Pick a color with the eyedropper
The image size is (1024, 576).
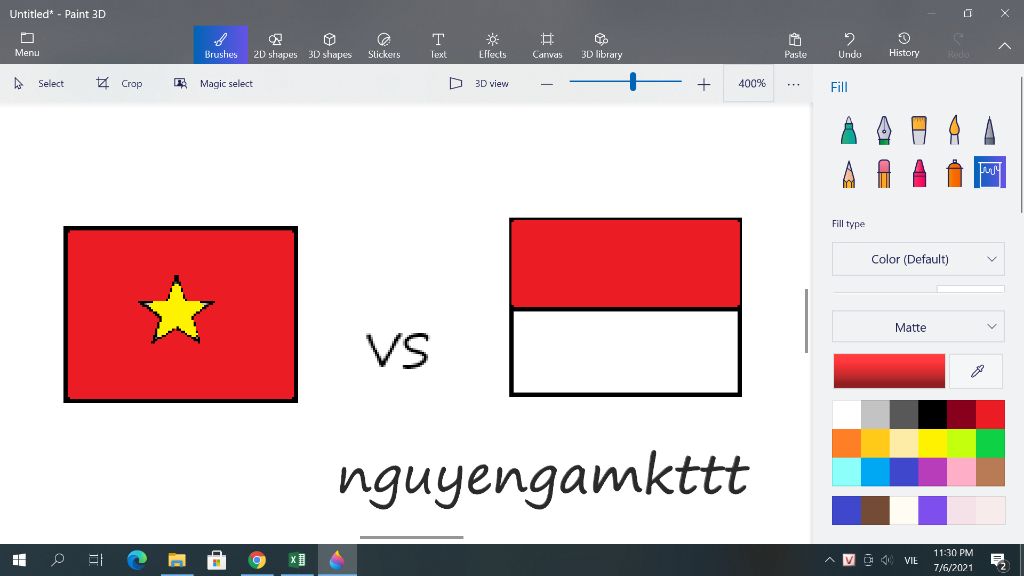pos(976,372)
